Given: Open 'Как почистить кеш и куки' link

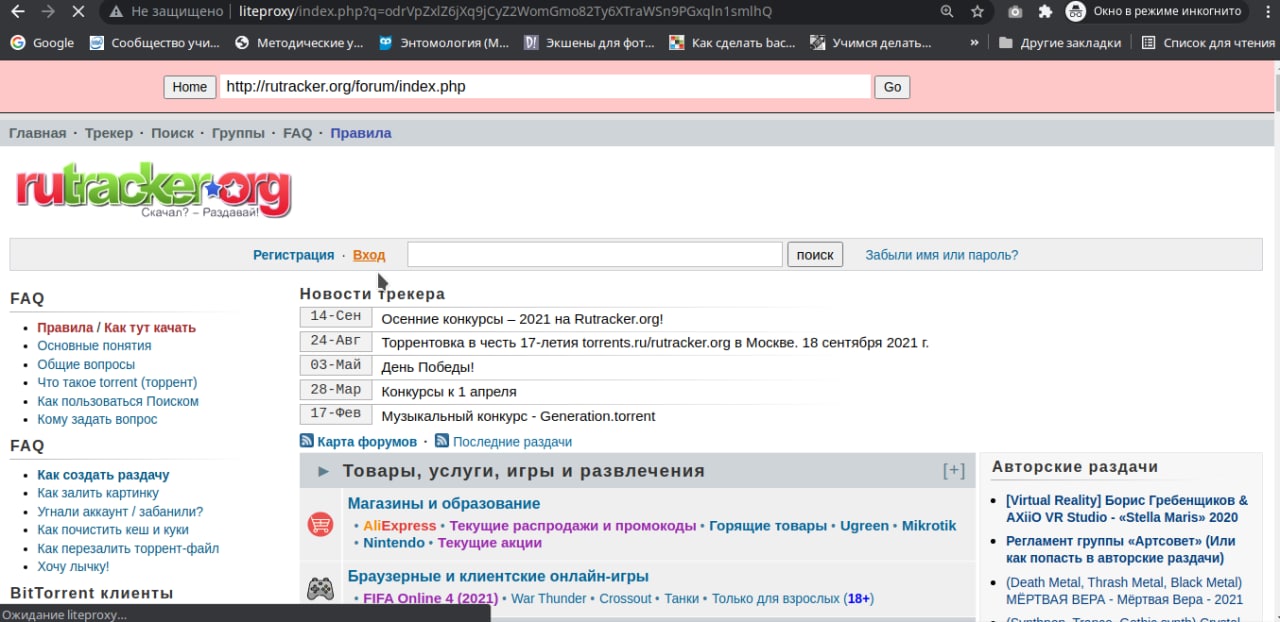Looking at the screenshot, I should 113,530.
